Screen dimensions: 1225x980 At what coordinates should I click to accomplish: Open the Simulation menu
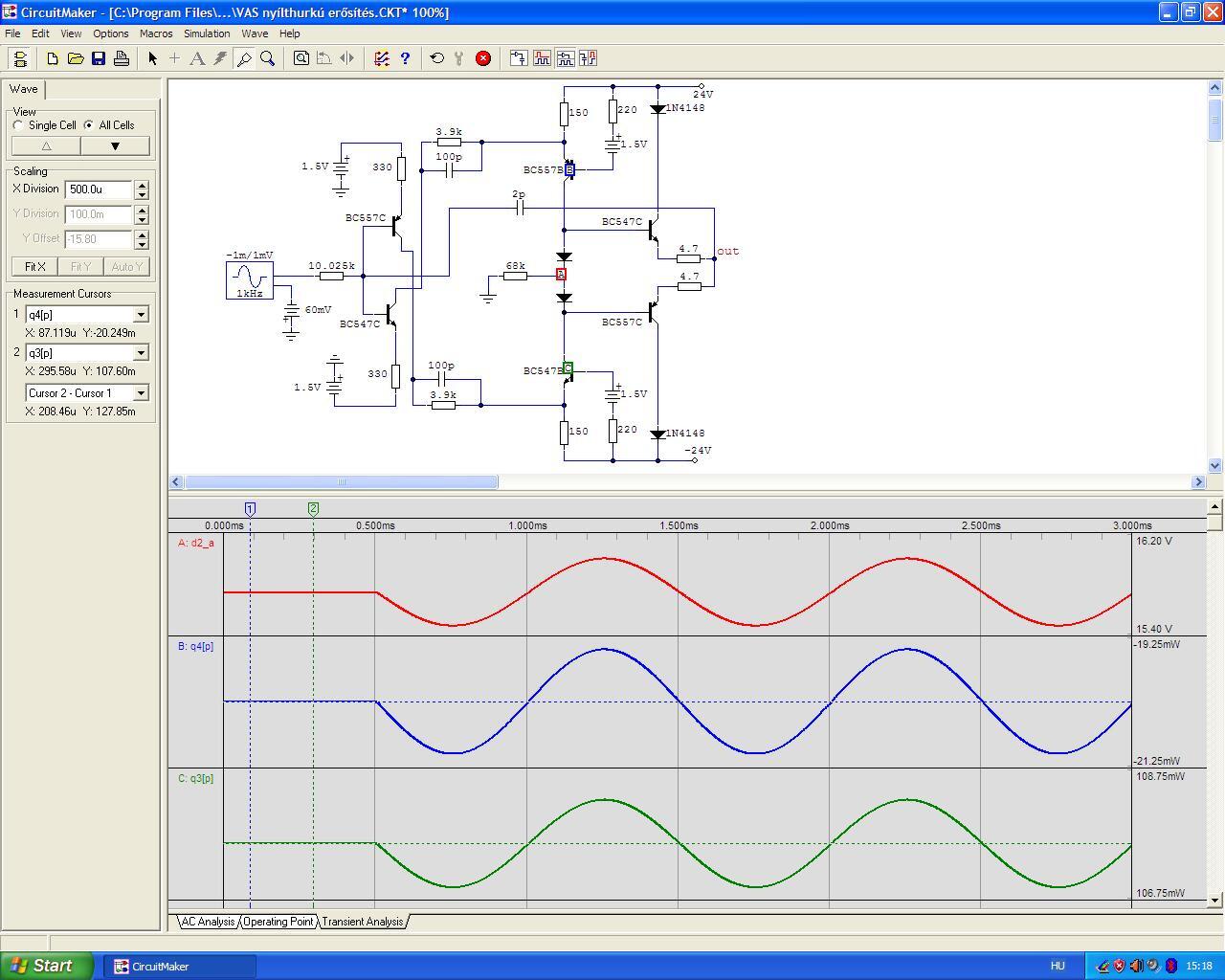(207, 33)
